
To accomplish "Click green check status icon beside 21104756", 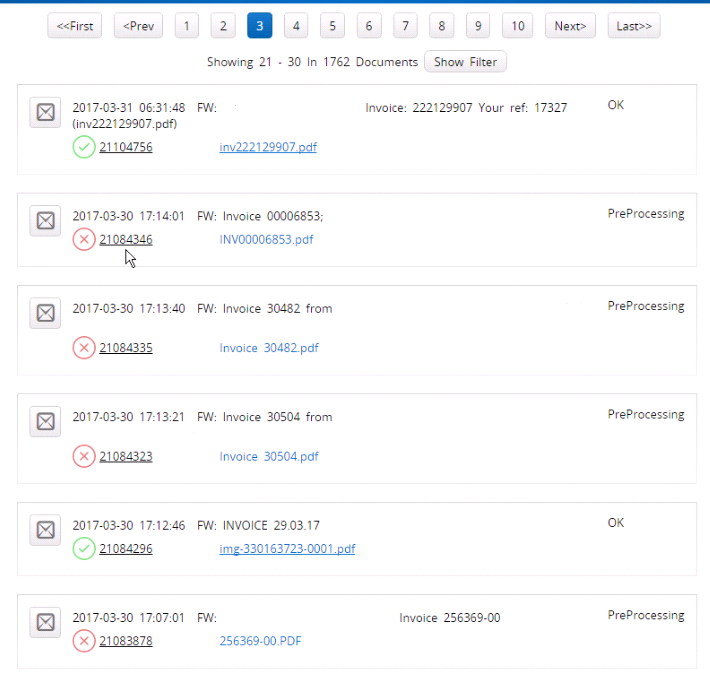I will click(84, 147).
